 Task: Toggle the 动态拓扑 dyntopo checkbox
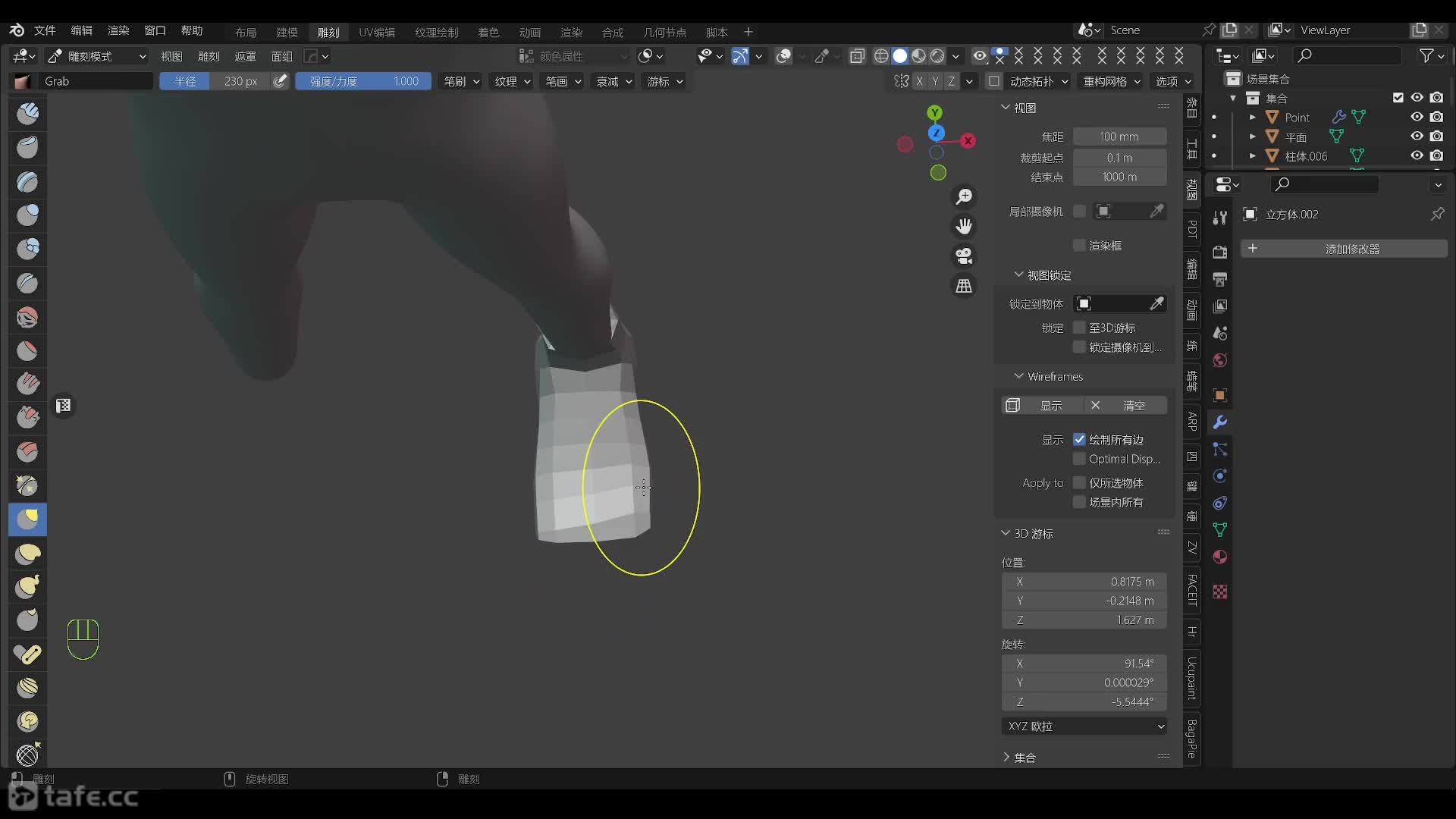pyautogui.click(x=994, y=81)
